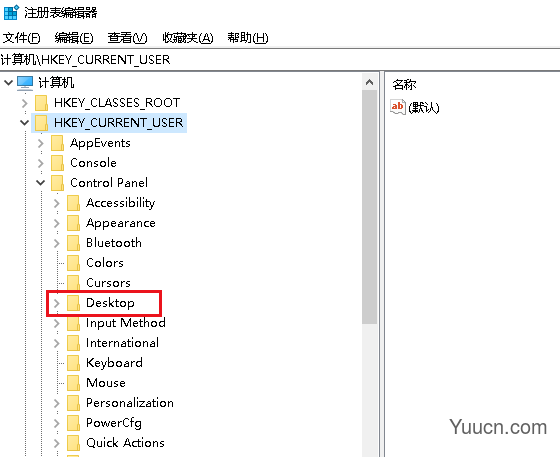Select the Control Panel key
560x457 pixels.
pyautogui.click(x=109, y=183)
